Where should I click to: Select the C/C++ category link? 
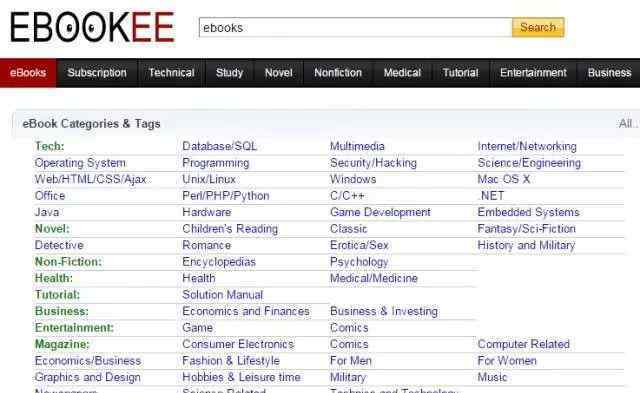[x=347, y=195]
